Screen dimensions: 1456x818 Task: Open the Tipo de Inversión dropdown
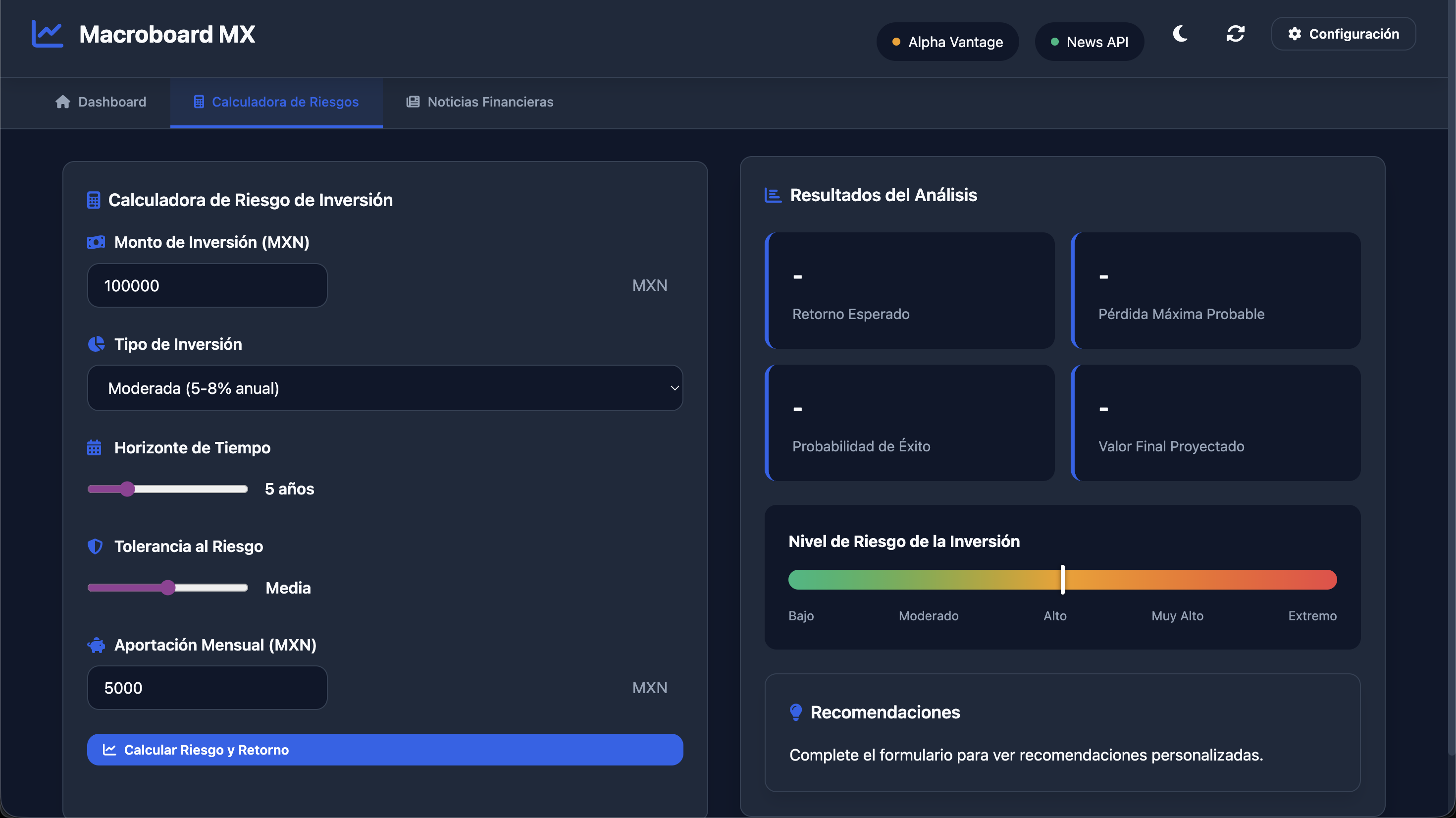pyautogui.click(x=385, y=388)
